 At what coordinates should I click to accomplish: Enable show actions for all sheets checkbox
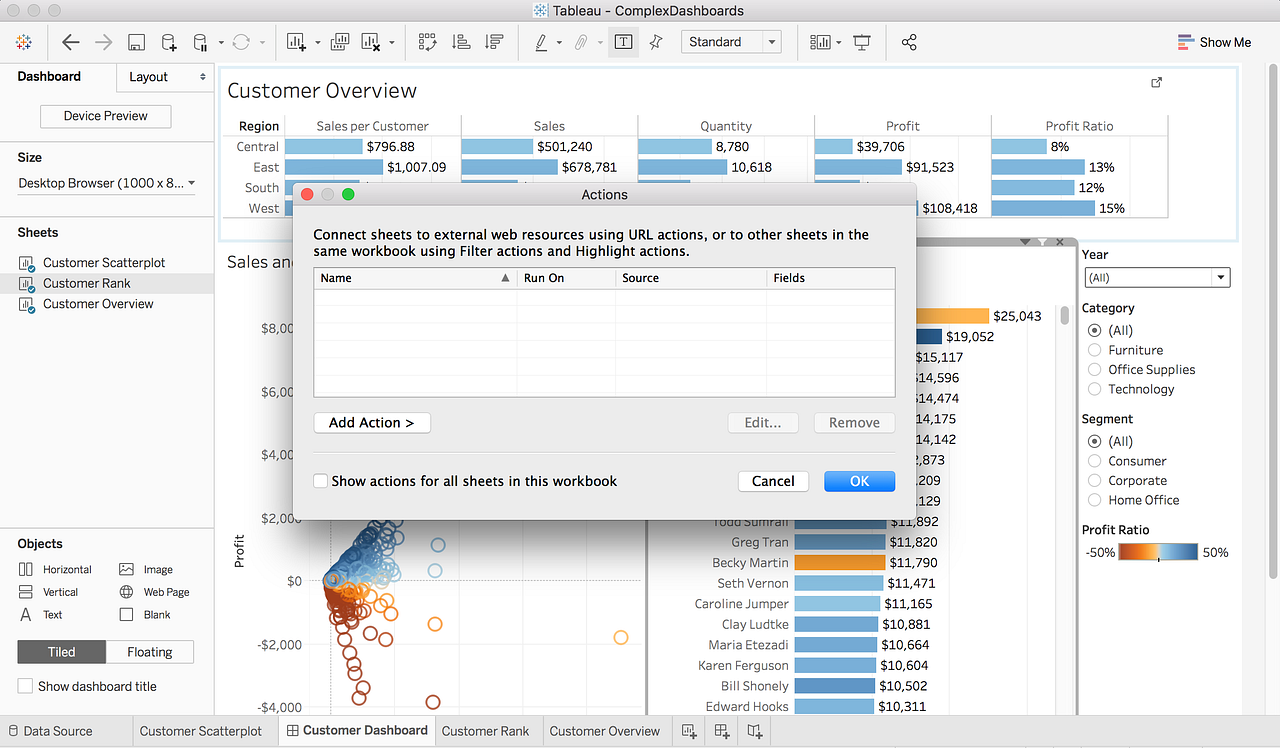320,480
